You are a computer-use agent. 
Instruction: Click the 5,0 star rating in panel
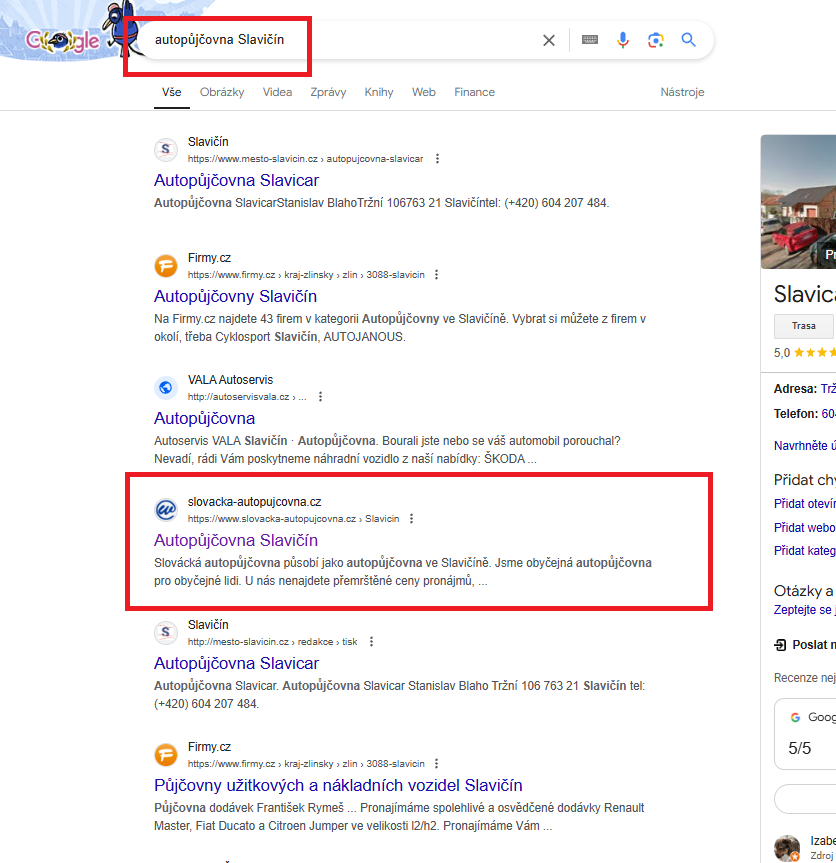805,353
